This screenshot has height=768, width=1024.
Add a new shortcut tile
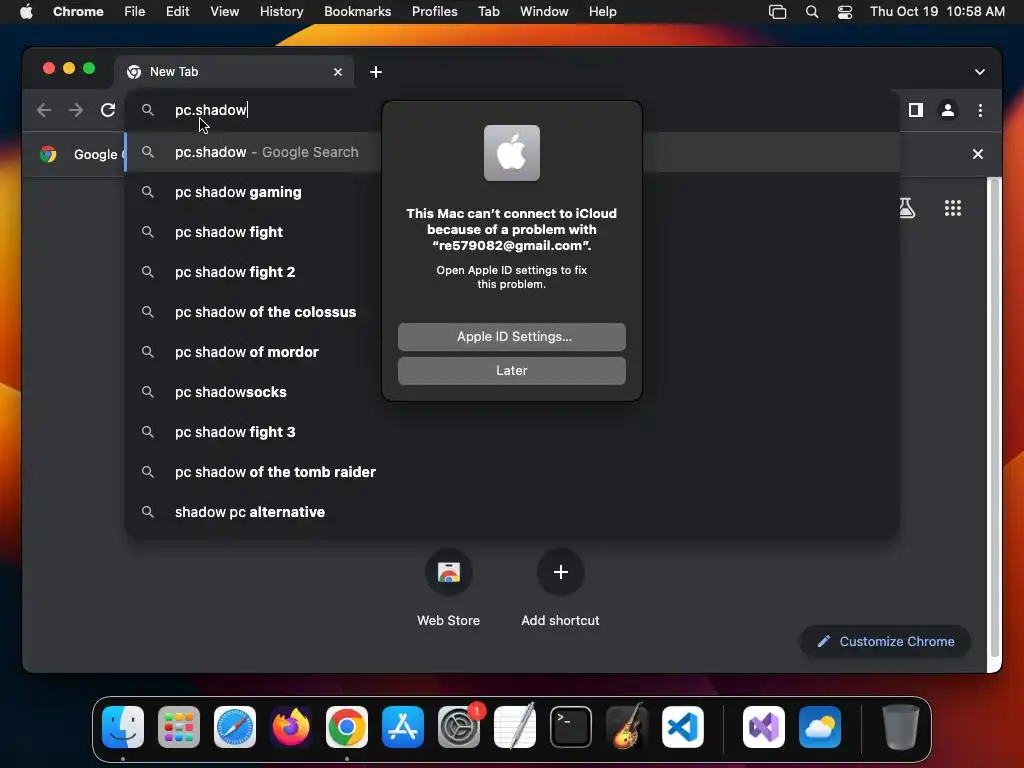click(x=560, y=589)
